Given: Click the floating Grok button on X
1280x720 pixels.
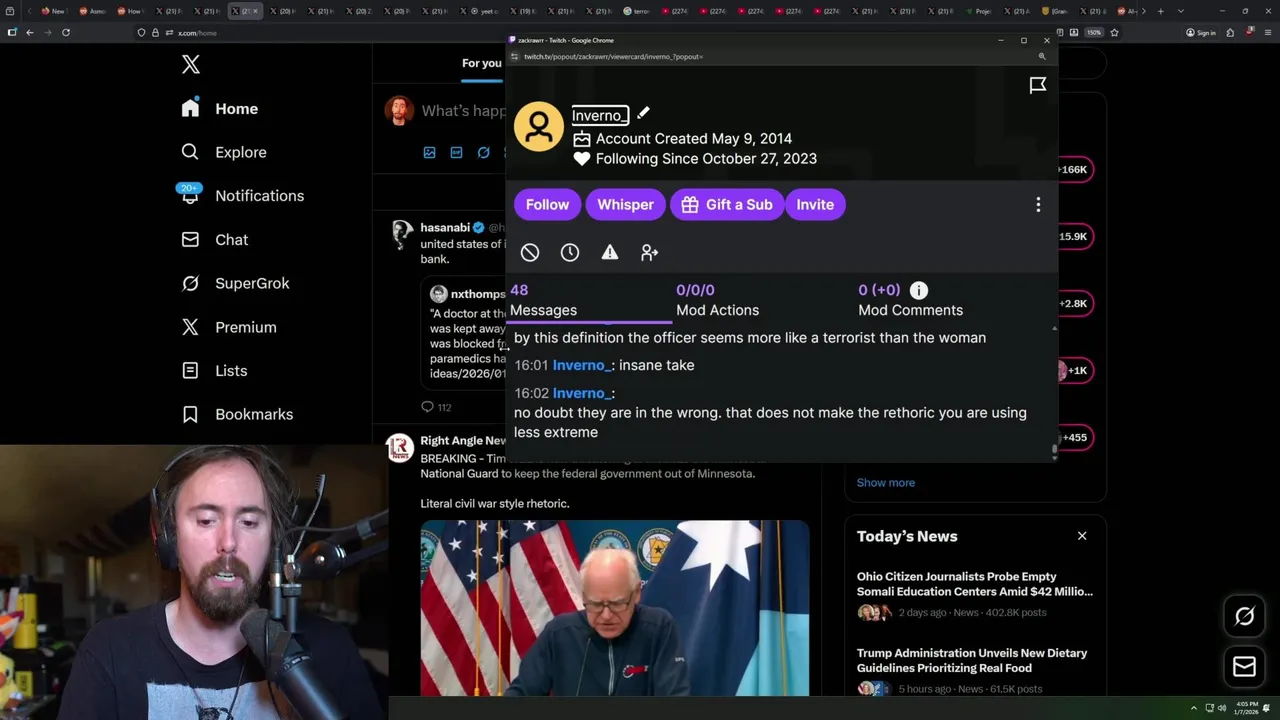Looking at the screenshot, I should 1244,616.
